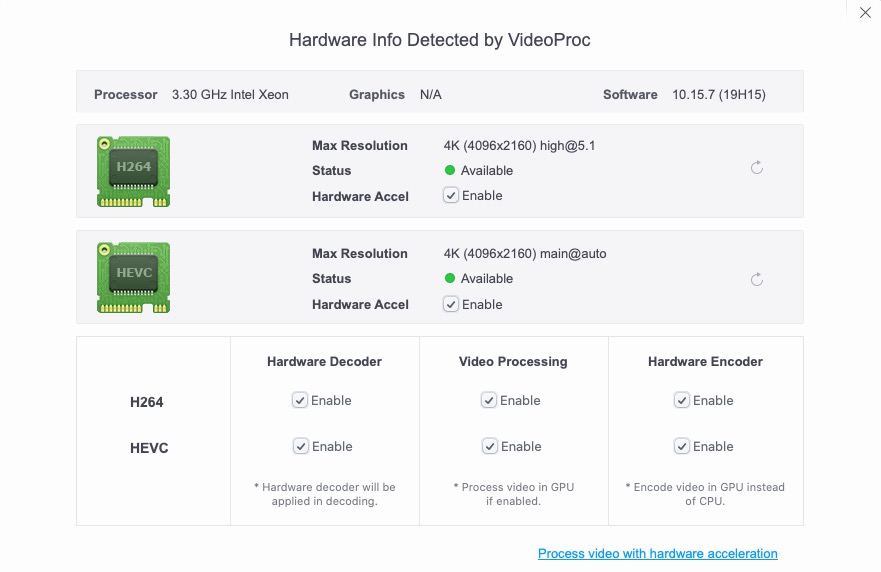The image size is (881, 572).
Task: Disable HEVC Hardware Decoder checkbox
Action: (299, 446)
